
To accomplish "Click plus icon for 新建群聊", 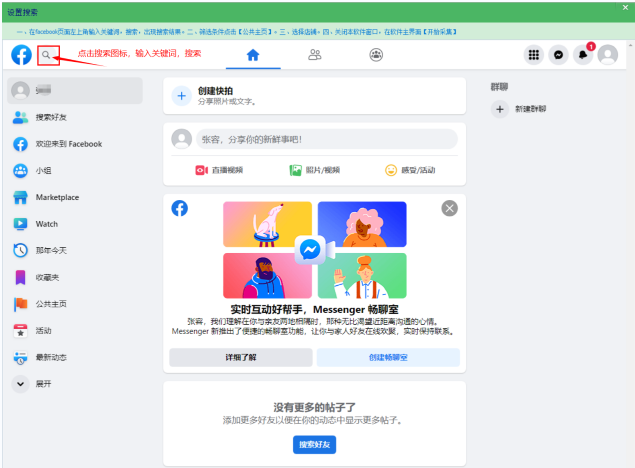I will point(500,109).
